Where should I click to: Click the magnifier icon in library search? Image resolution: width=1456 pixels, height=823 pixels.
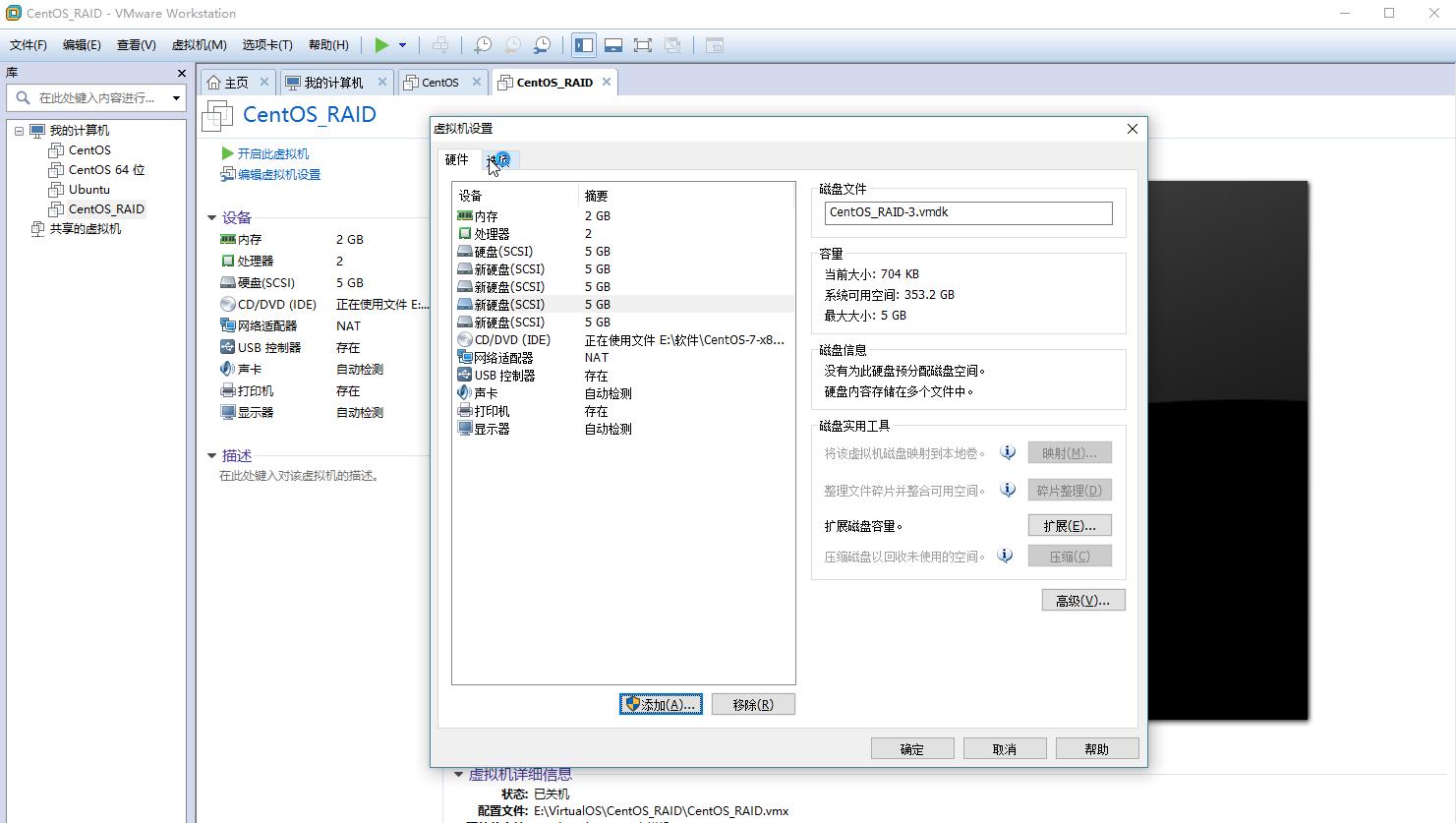[23, 97]
